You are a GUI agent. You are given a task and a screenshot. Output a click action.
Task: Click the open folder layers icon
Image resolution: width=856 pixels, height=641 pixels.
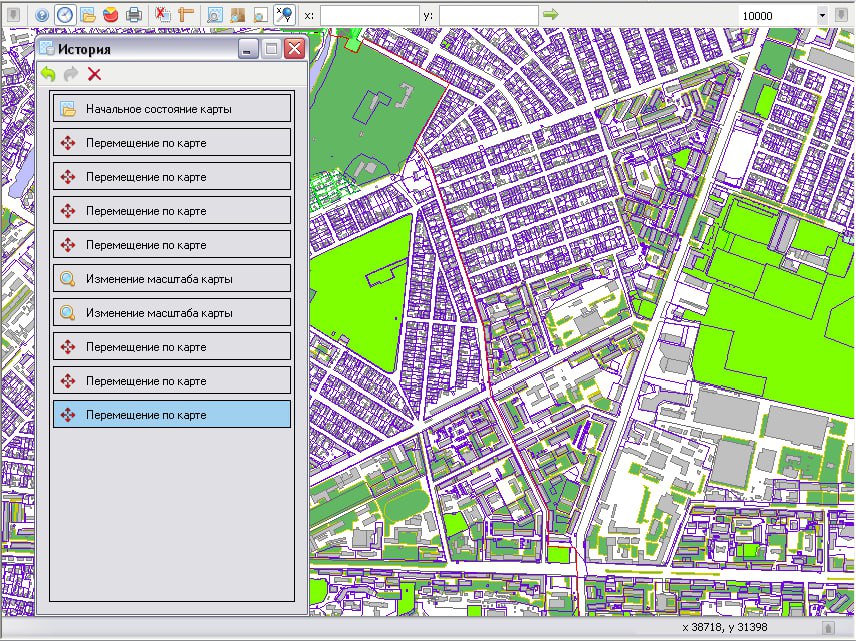(87, 15)
